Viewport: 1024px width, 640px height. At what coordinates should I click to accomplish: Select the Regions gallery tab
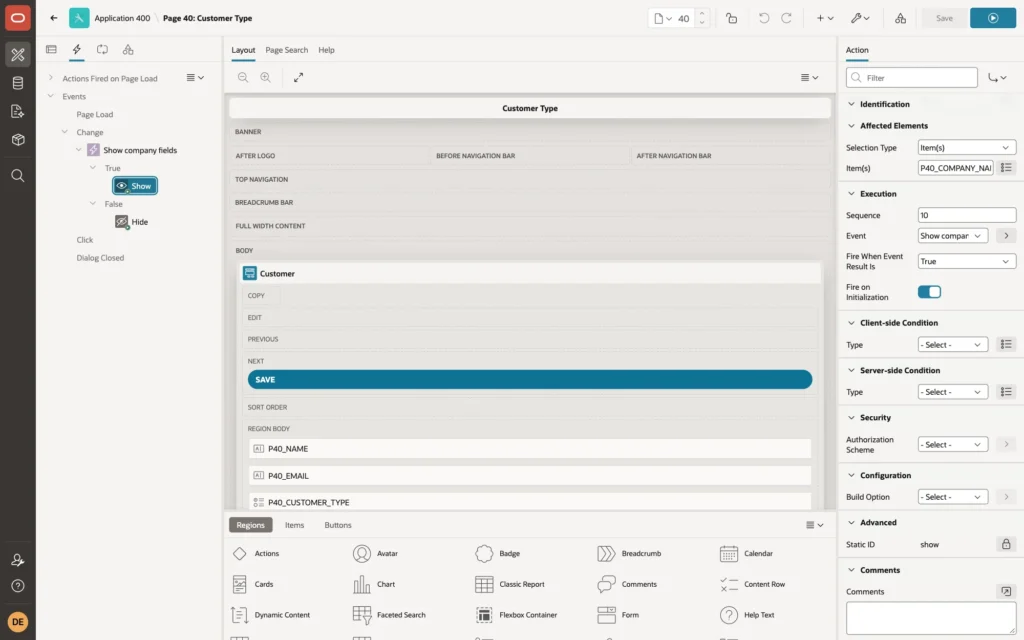coord(251,525)
